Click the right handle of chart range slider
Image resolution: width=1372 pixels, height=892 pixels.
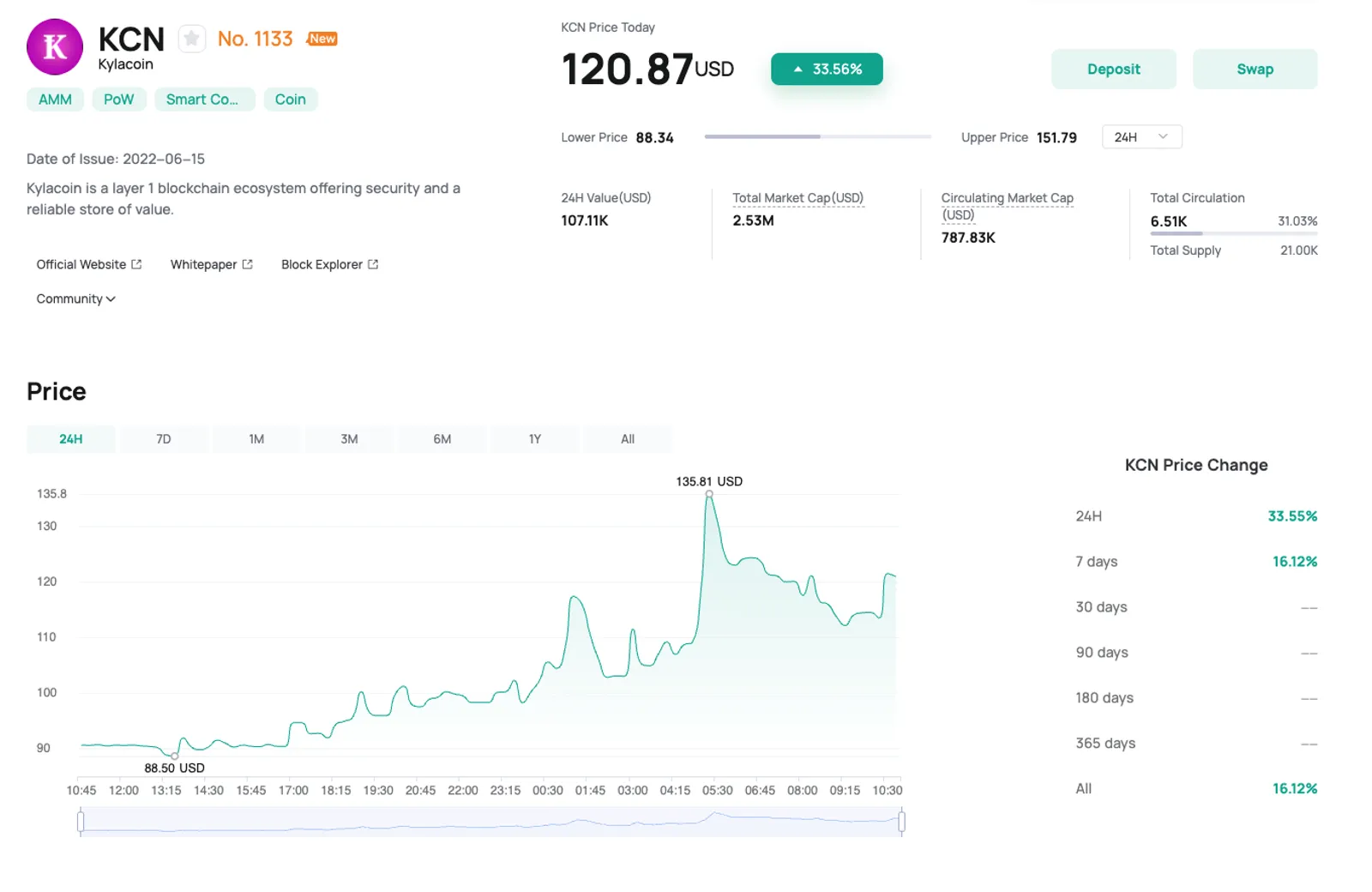pyautogui.click(x=901, y=822)
